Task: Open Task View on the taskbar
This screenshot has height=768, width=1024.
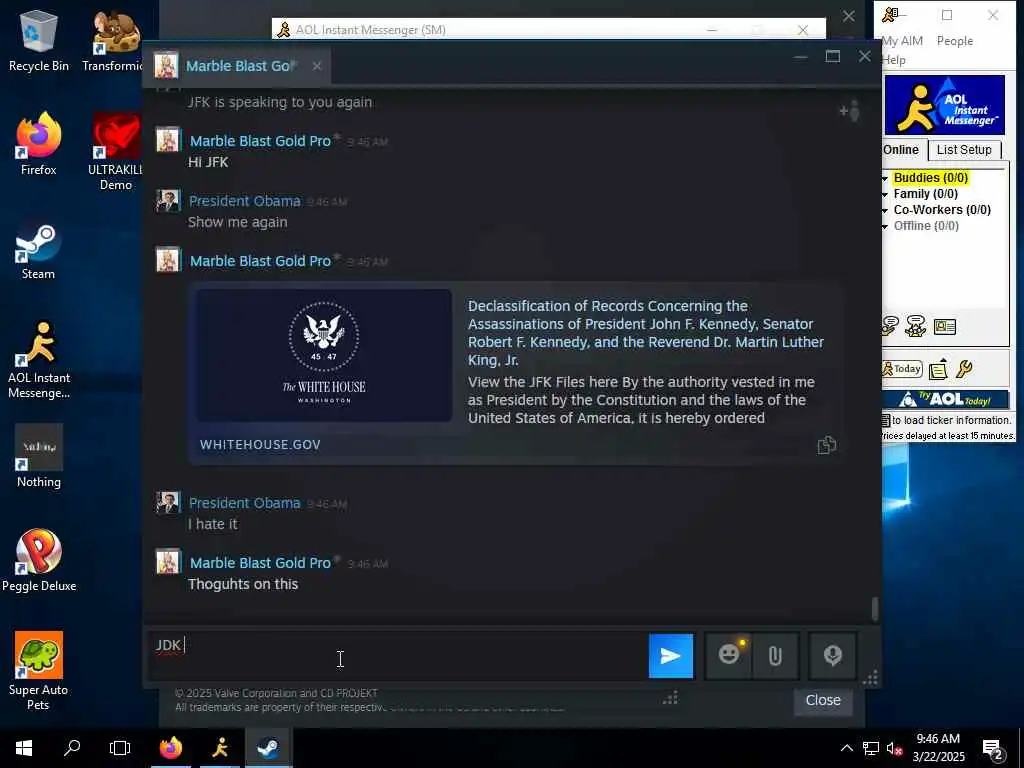Action: 120,748
